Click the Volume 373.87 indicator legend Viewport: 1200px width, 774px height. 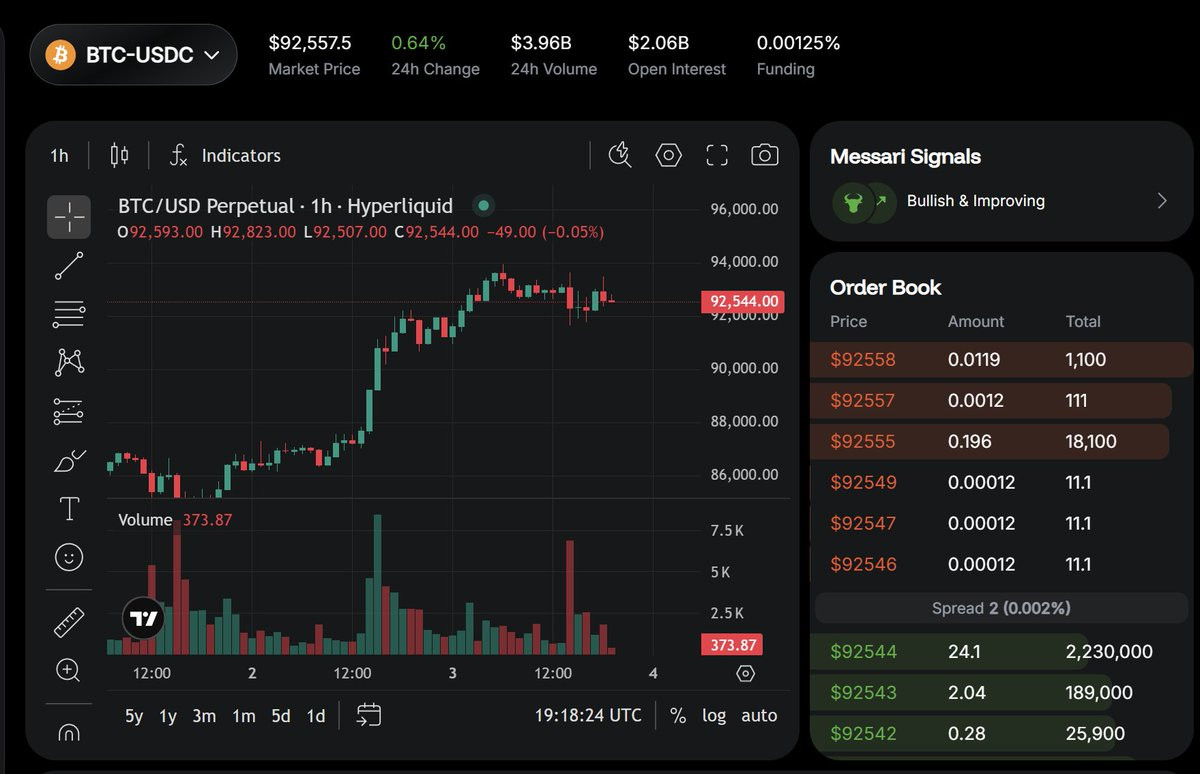(175, 520)
